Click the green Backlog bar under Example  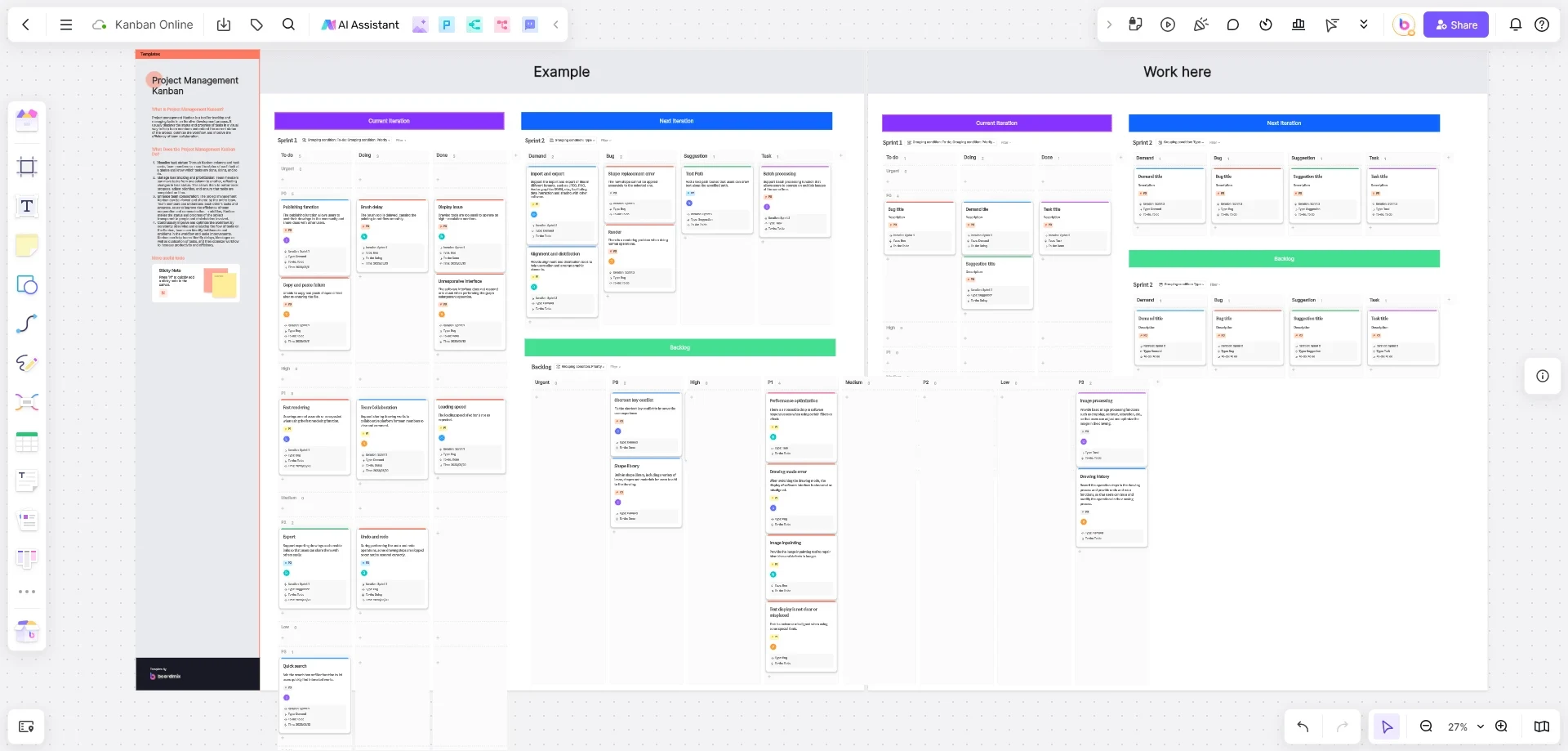(x=679, y=347)
